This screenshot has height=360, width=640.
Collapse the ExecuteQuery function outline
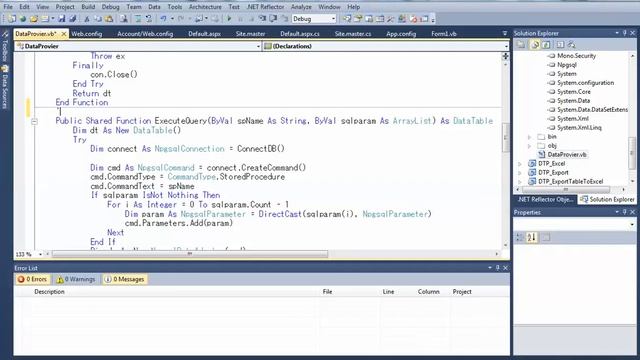[34, 121]
